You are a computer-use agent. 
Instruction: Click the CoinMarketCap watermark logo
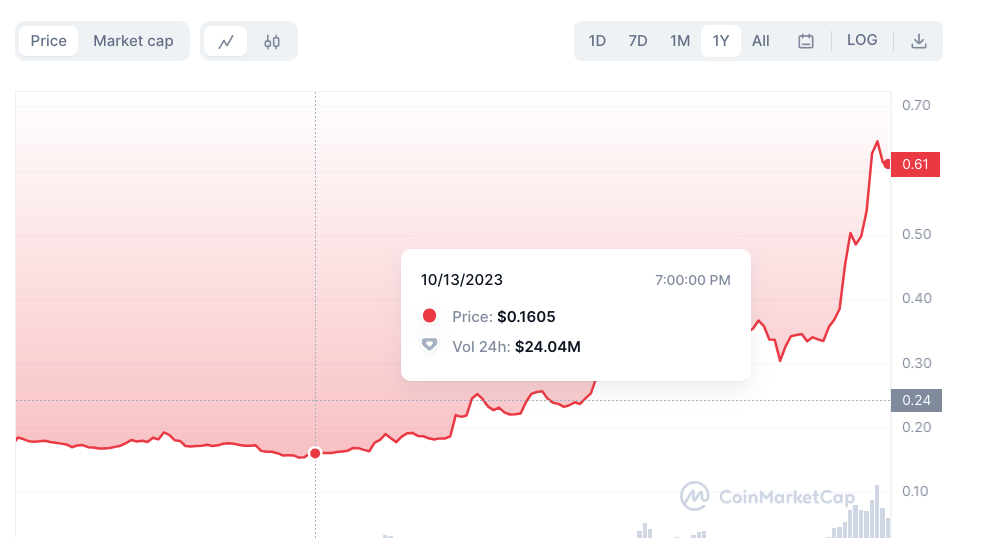coord(768,497)
